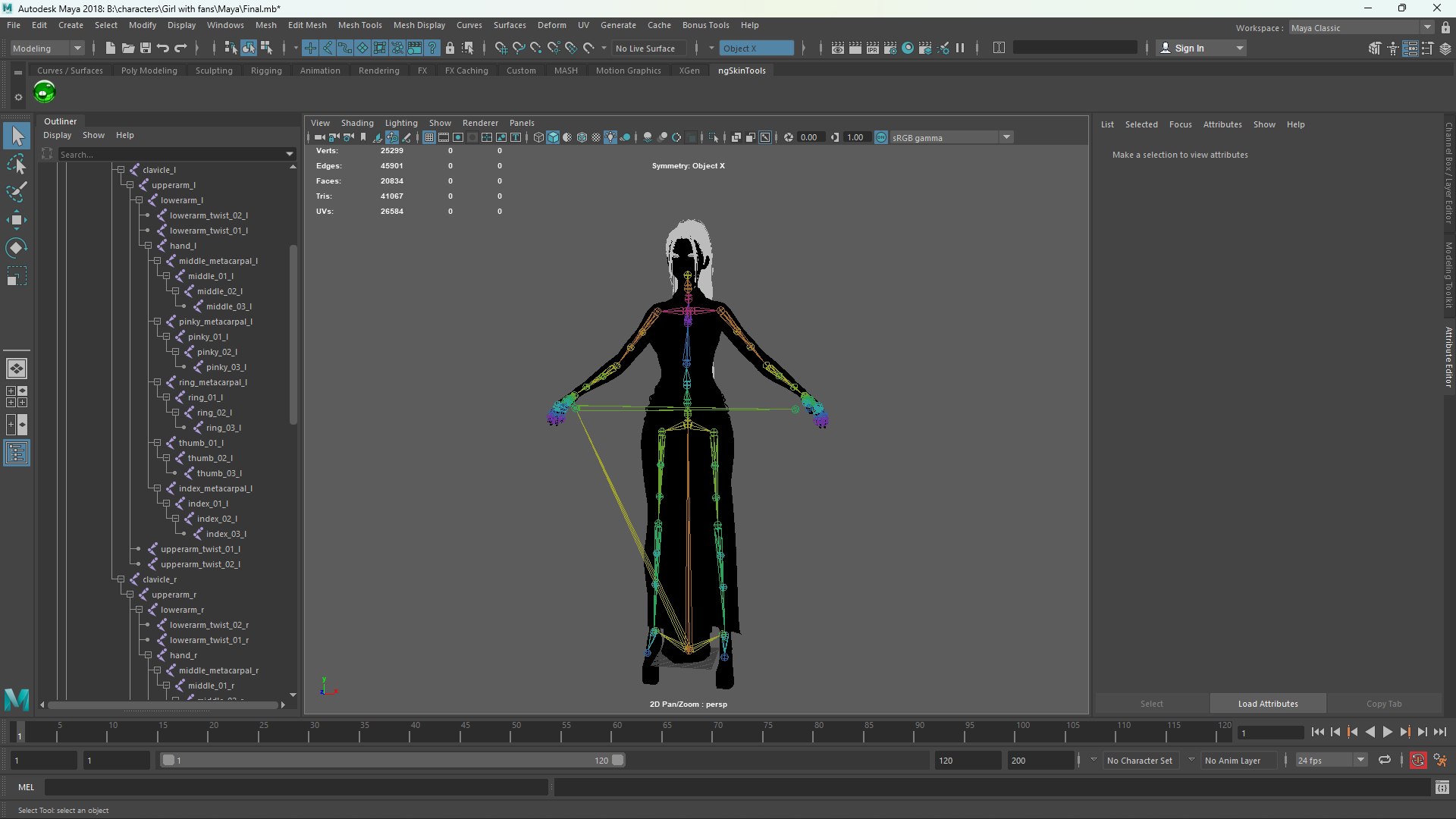Click the New Scene icon

click(110, 48)
